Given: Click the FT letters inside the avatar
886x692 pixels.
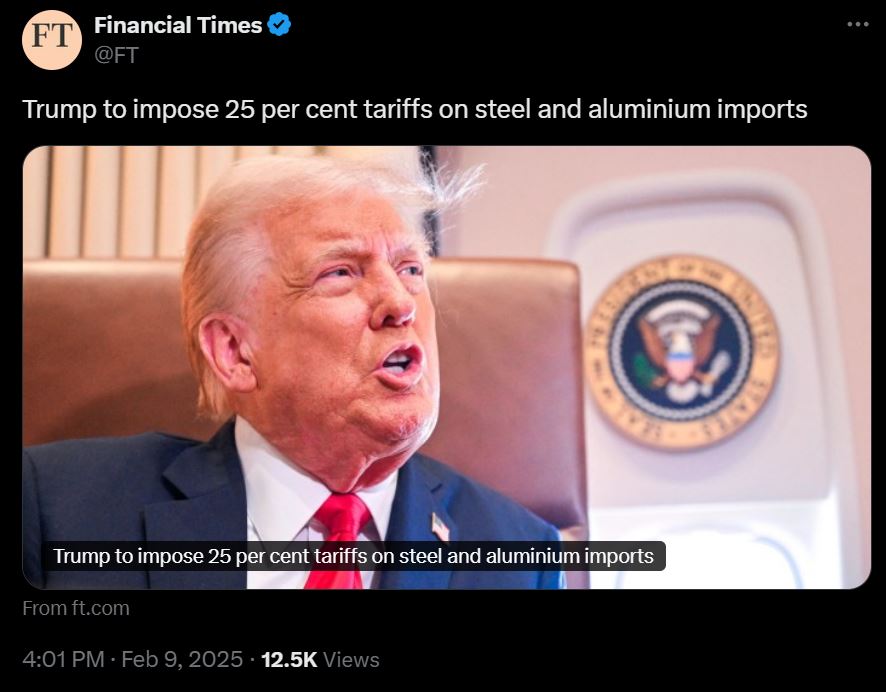Looking at the screenshot, I should (x=51, y=35).
